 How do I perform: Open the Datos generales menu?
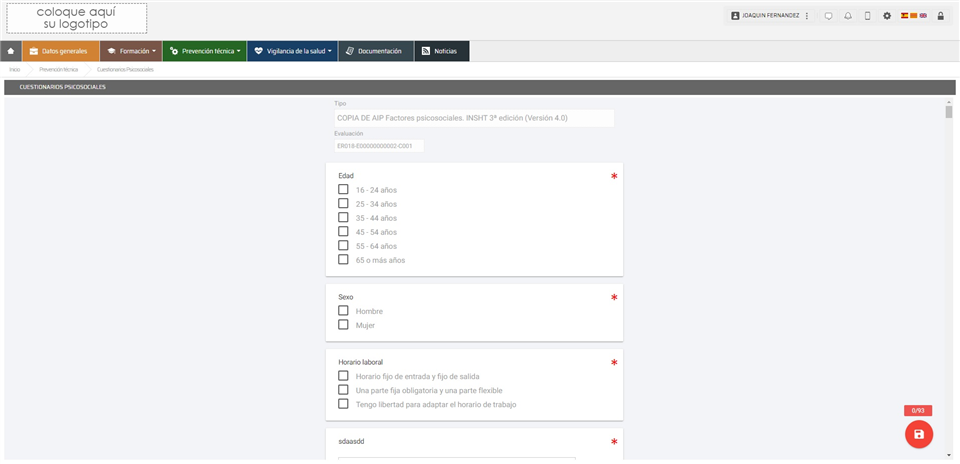click(61, 51)
